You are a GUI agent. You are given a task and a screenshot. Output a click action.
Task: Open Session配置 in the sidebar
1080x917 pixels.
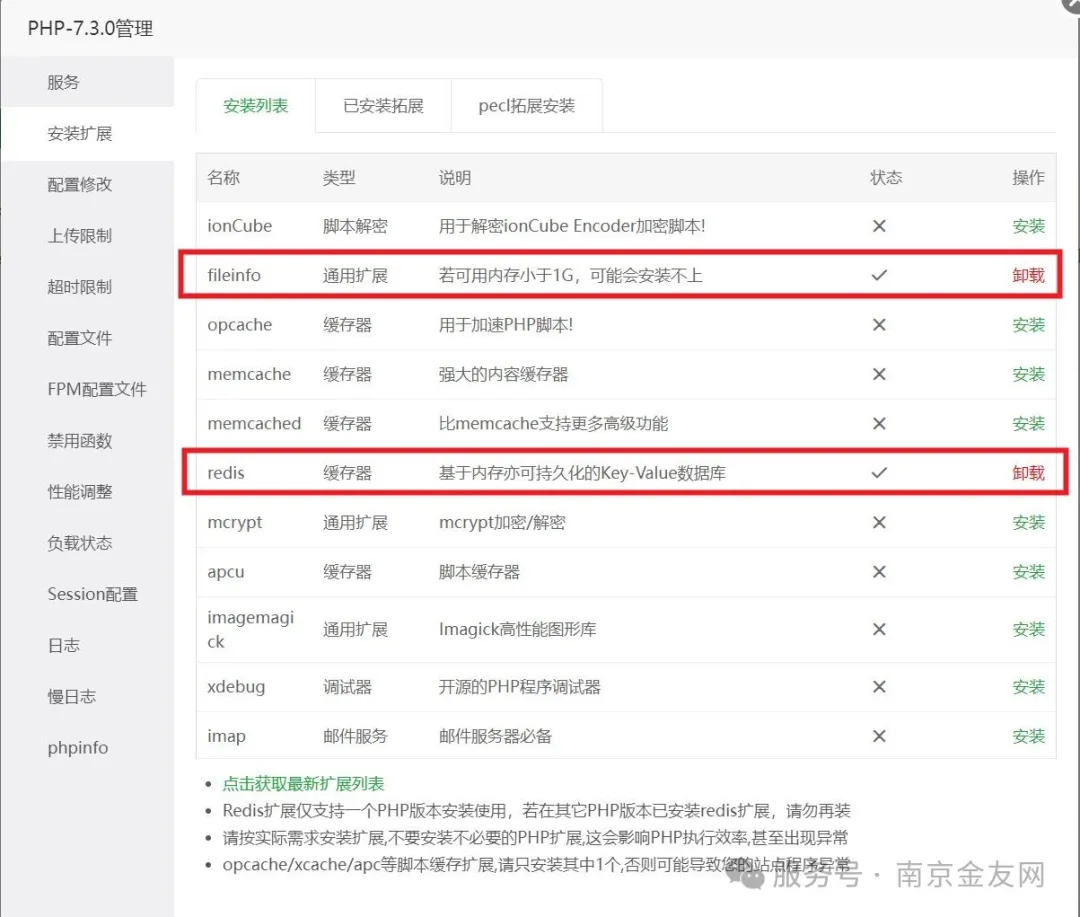click(x=87, y=594)
